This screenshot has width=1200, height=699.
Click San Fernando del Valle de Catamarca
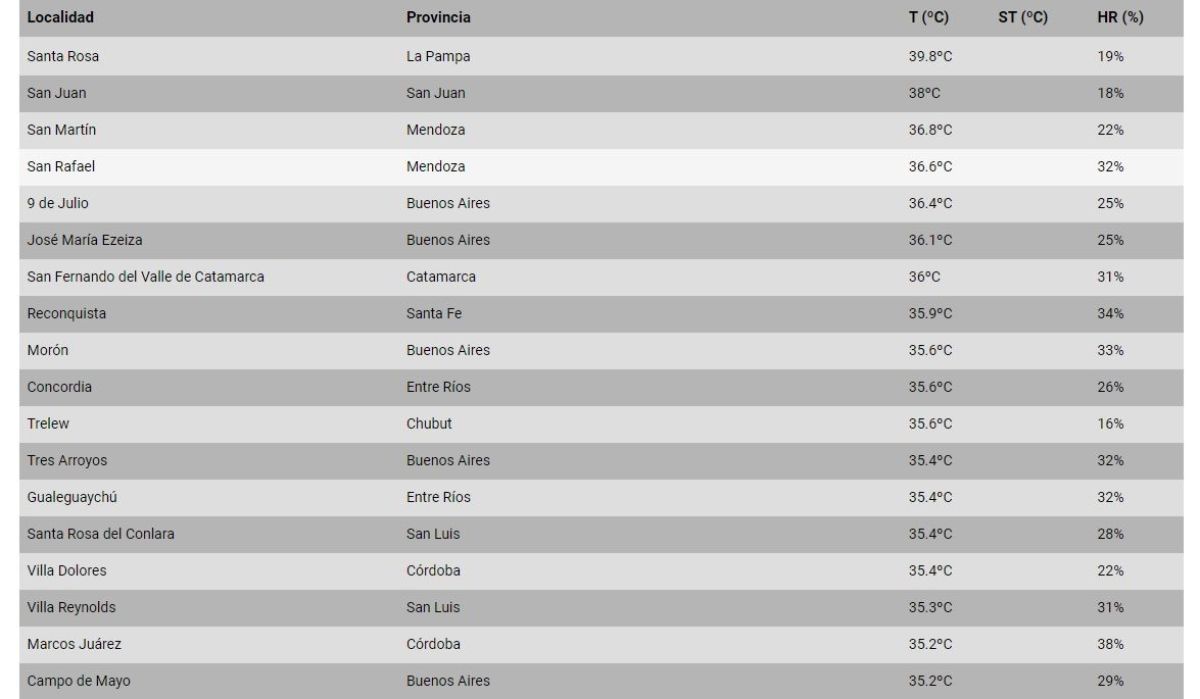coord(145,277)
